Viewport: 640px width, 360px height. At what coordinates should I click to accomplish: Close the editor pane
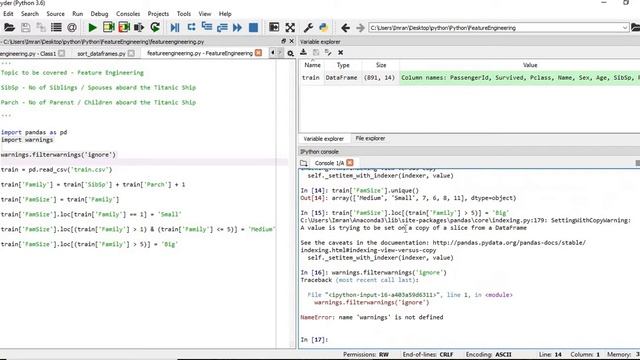(291, 41)
